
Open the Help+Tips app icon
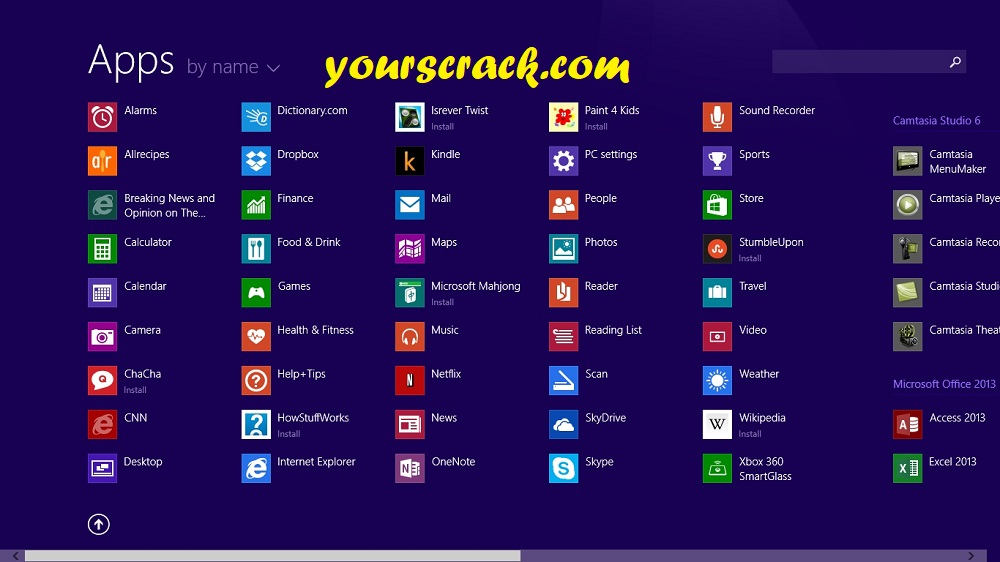coord(256,381)
